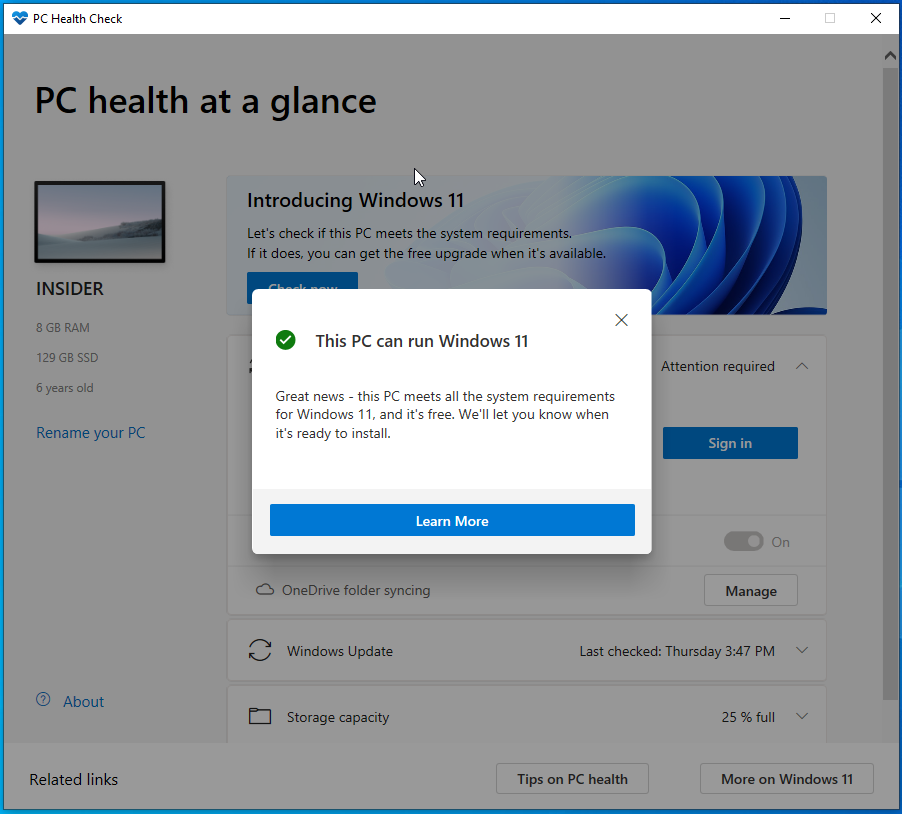The width and height of the screenshot is (902, 814).
Task: Click the scrollbar up arrow
Action: click(890, 55)
